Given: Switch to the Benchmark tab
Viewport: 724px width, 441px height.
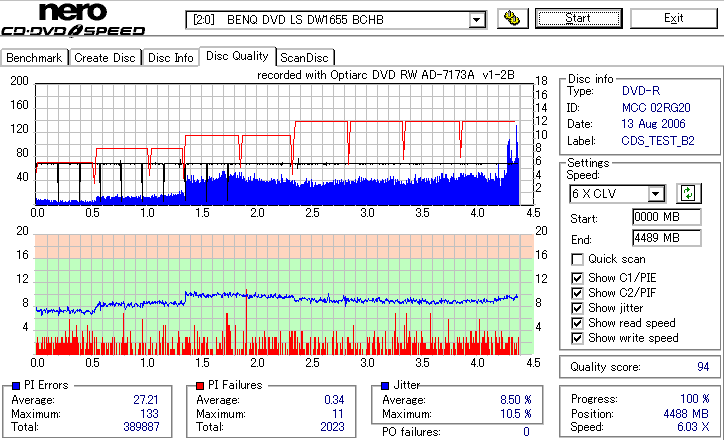Looking at the screenshot, I should (34, 58).
